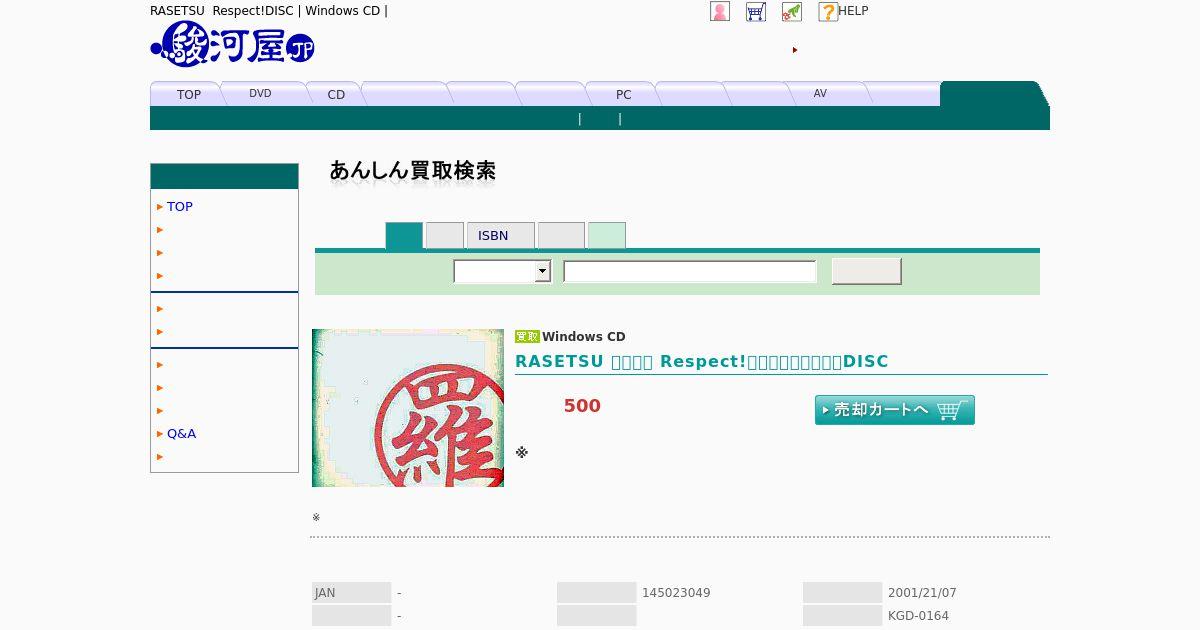Select the light green search tab

click(x=607, y=236)
